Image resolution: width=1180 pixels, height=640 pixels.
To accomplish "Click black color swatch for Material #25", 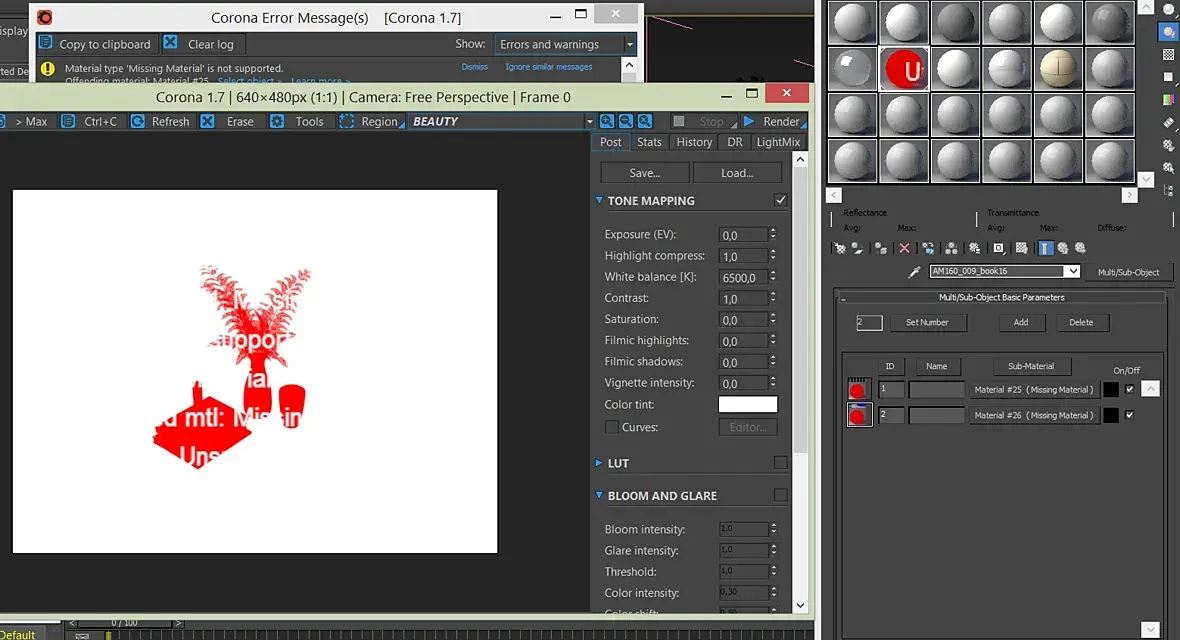I will point(1111,389).
